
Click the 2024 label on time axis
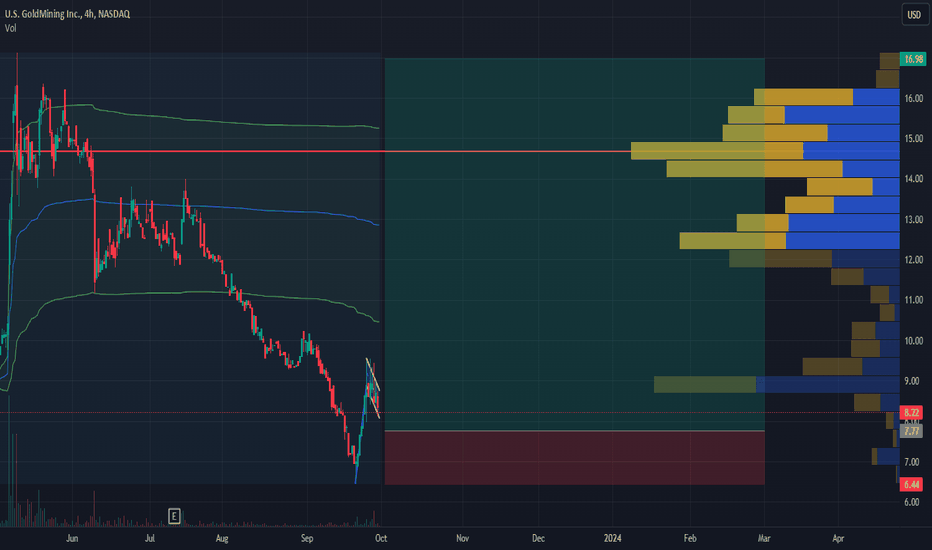[612, 538]
